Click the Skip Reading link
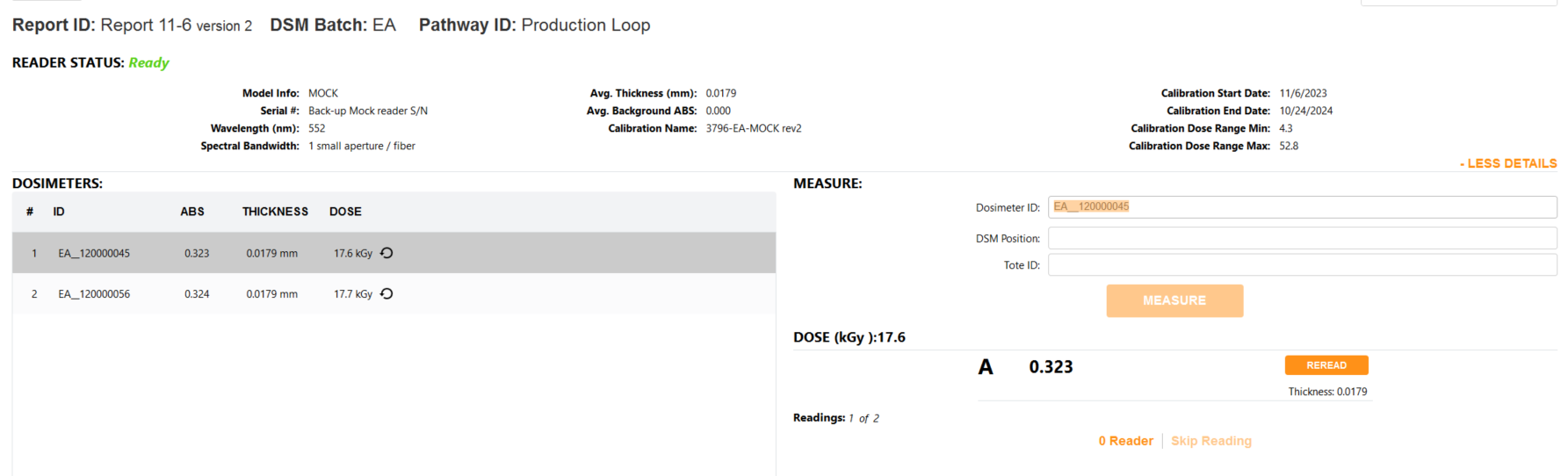The width and height of the screenshot is (1568, 476). click(1210, 441)
